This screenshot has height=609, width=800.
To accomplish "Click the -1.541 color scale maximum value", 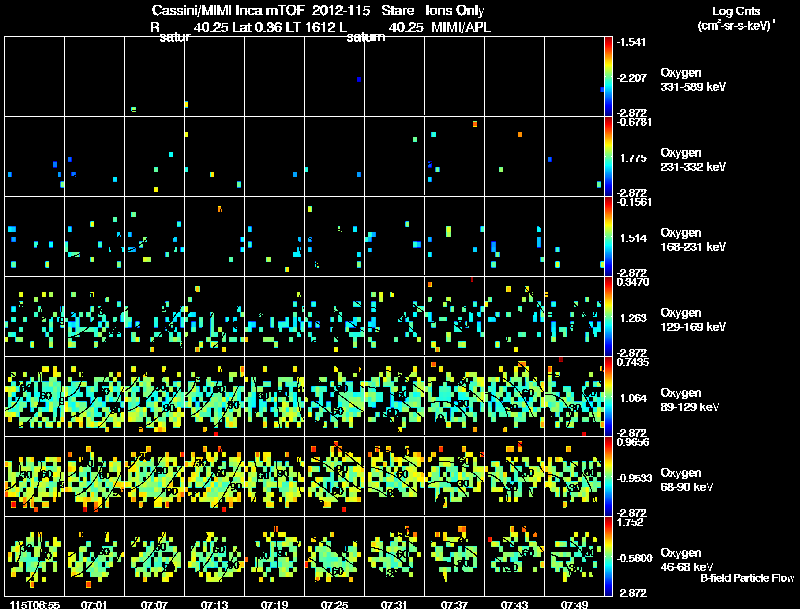I will 632,42.
